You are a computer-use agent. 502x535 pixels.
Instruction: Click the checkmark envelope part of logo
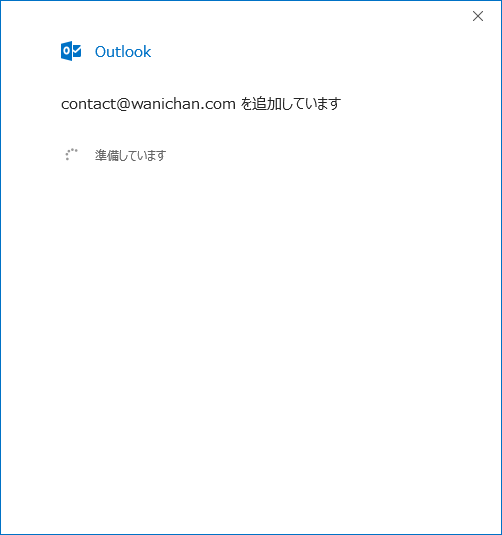tap(77, 51)
